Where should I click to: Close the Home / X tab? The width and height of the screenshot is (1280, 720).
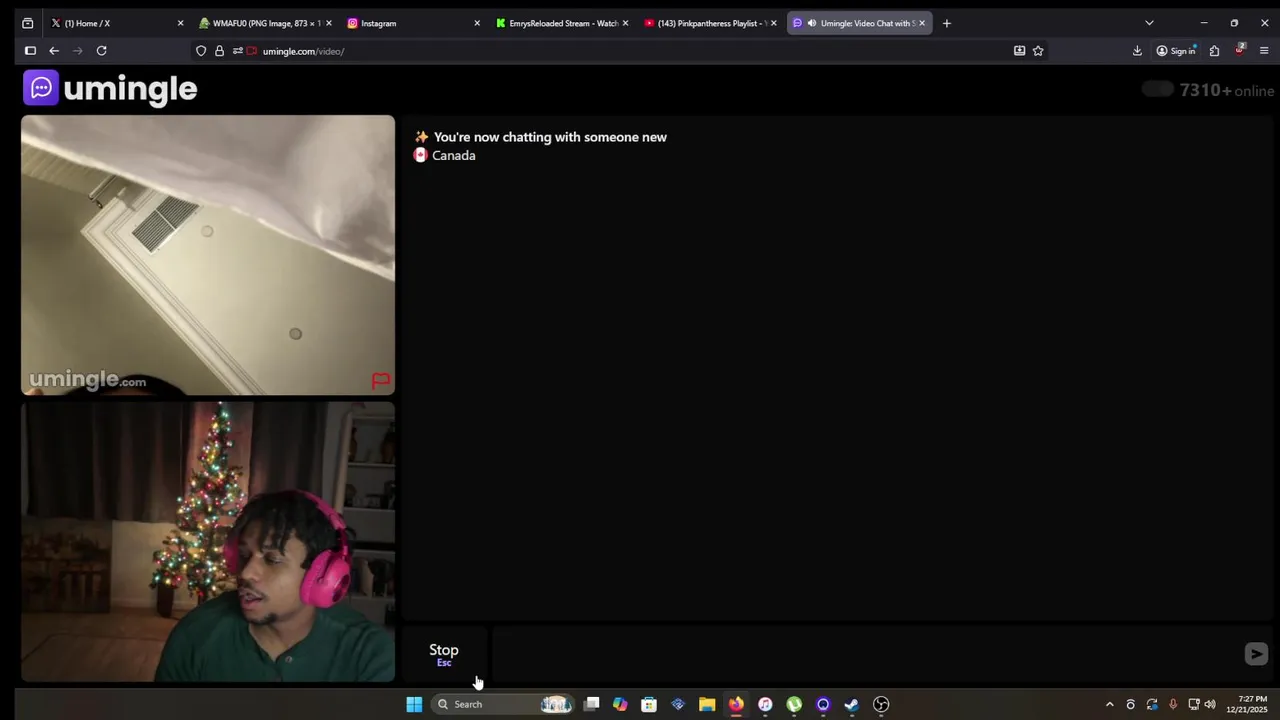180,23
